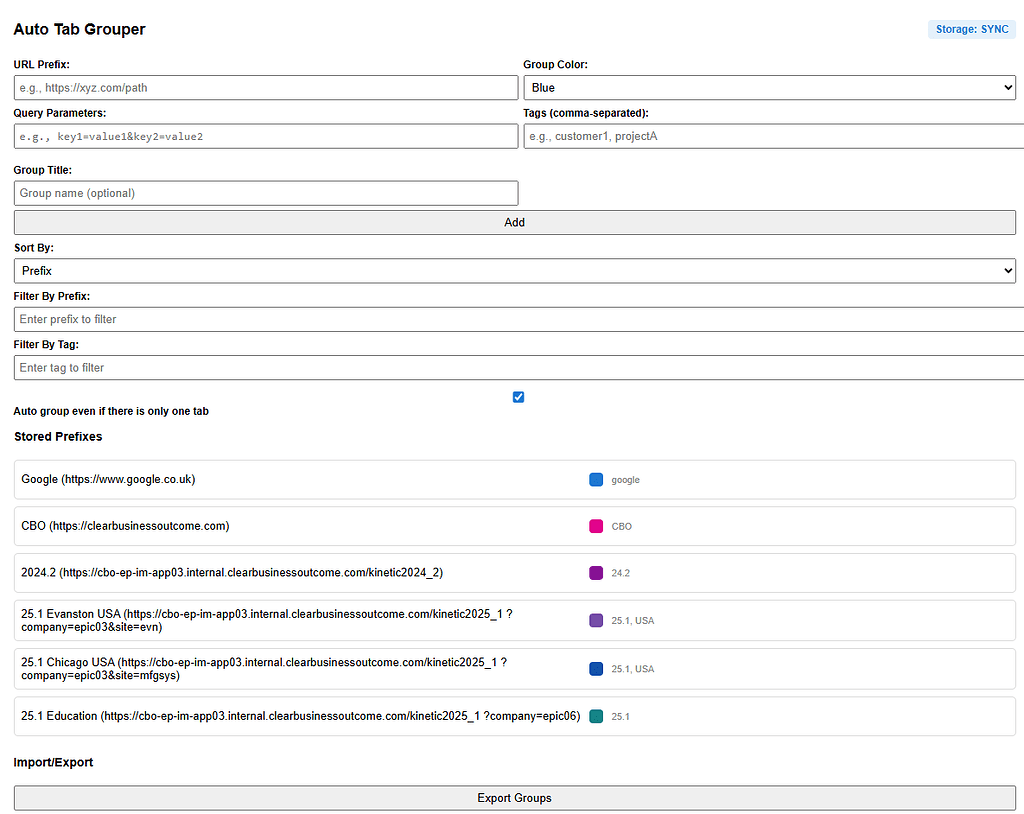Click the 25.1 Evanston USA prefix row

300,620
